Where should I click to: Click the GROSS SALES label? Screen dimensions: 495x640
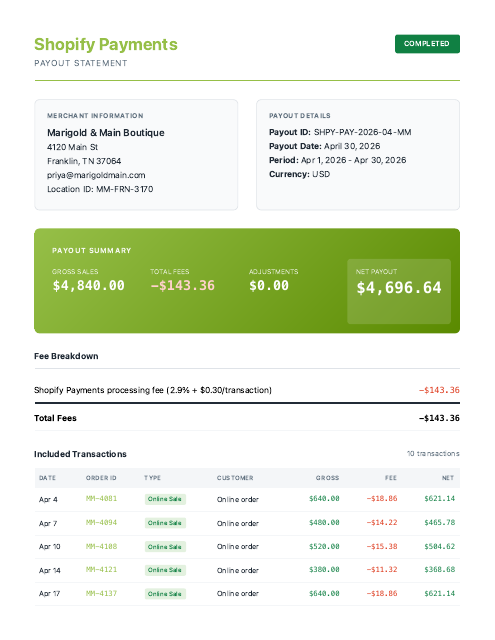75,271
